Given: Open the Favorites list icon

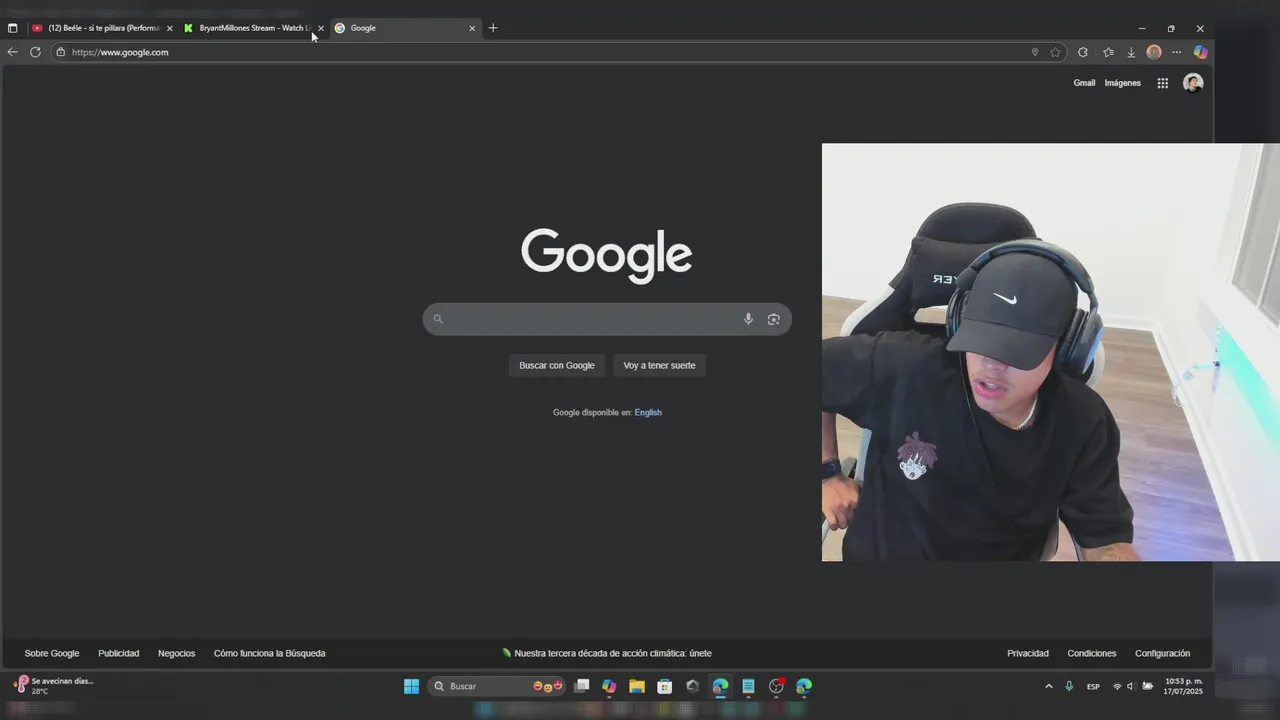Looking at the screenshot, I should point(1108,52).
